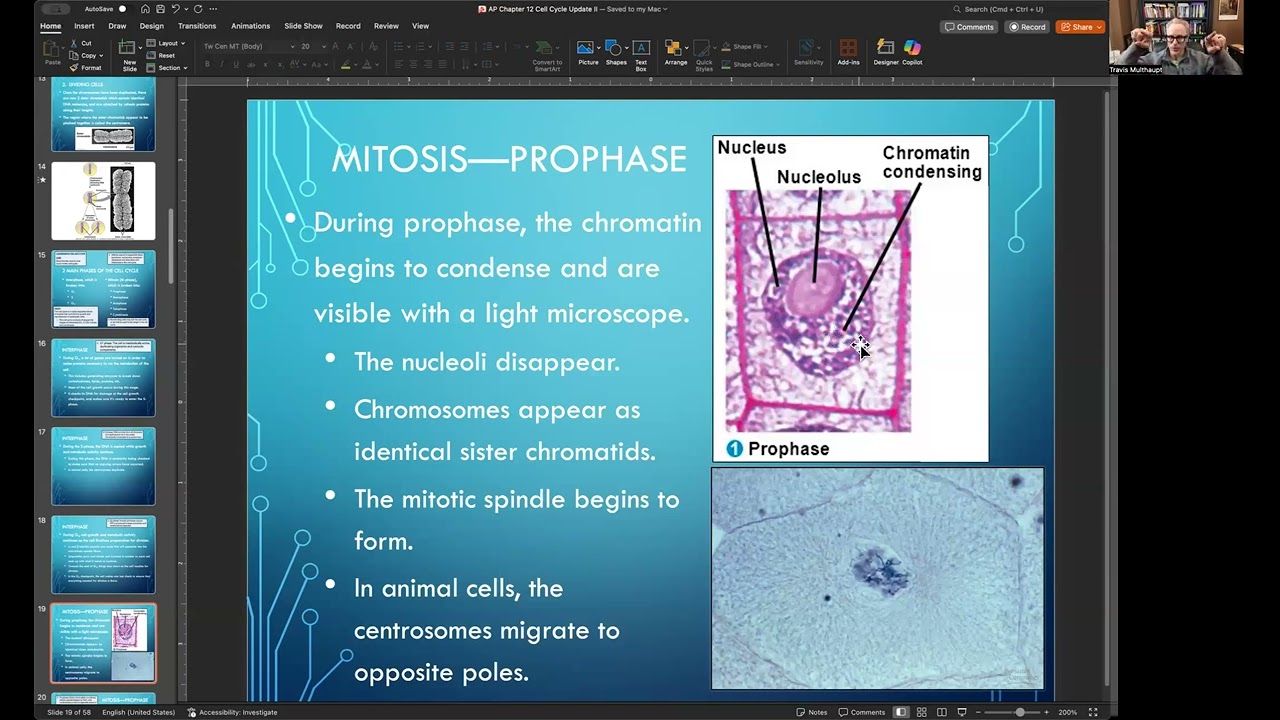Image resolution: width=1280 pixels, height=720 pixels.
Task: Switch to Slide Sorter view
Action: (921, 712)
